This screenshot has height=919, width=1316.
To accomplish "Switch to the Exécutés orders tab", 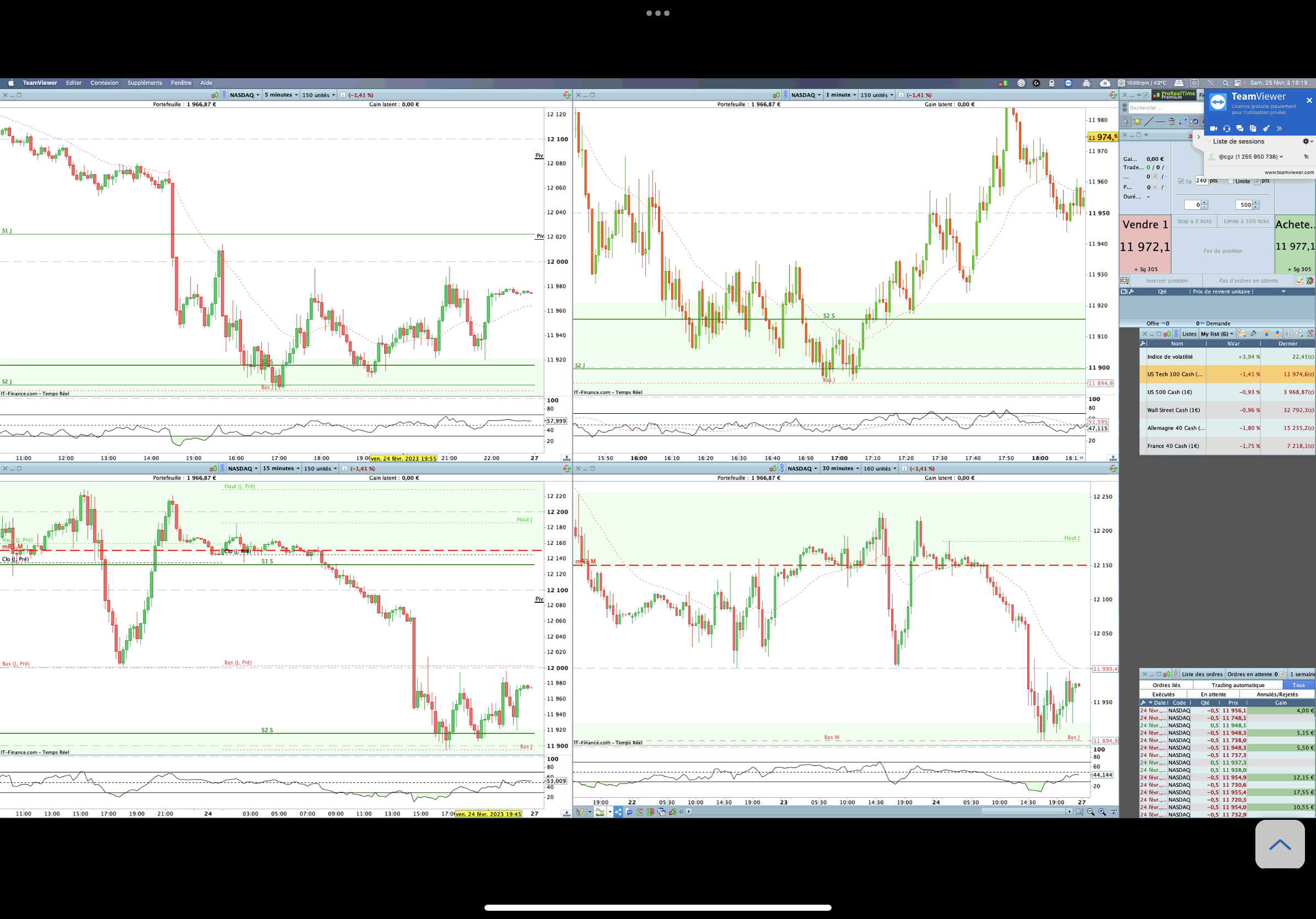I will 1163,694.
